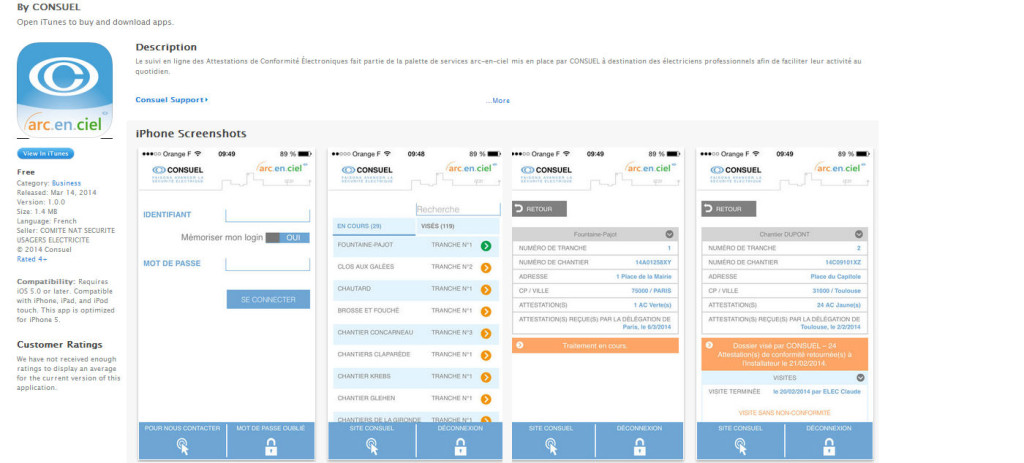This screenshot has height=463, width=1024.
Task: Click the Mot de passe oublié lock icon
Action: coord(270,448)
